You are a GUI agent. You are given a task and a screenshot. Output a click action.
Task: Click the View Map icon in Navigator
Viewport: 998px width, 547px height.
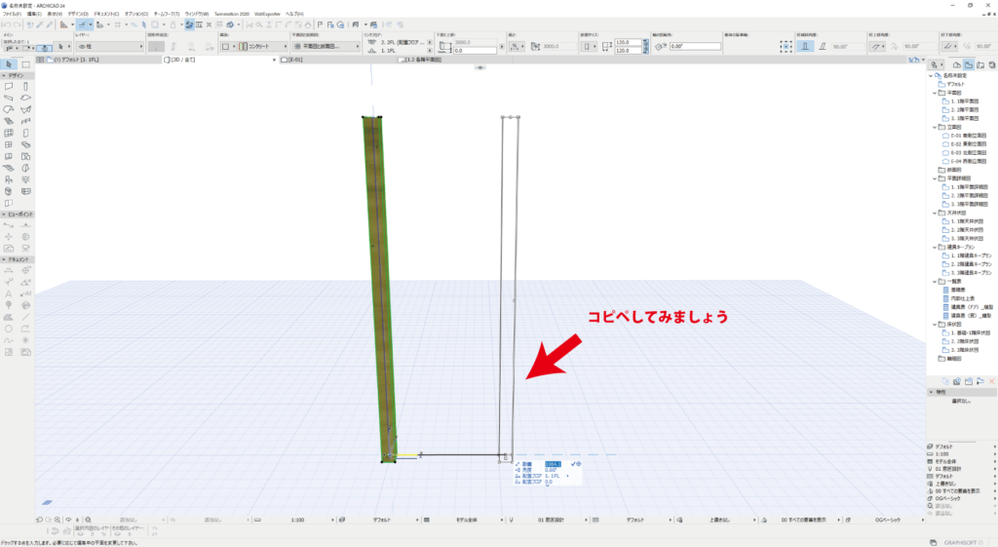[968, 65]
